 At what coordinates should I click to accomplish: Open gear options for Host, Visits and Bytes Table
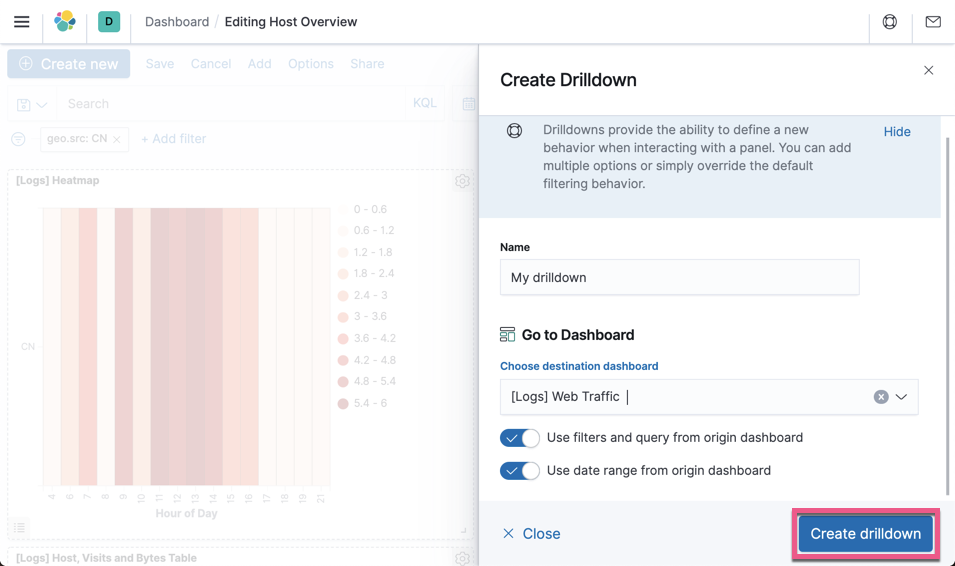point(462,558)
